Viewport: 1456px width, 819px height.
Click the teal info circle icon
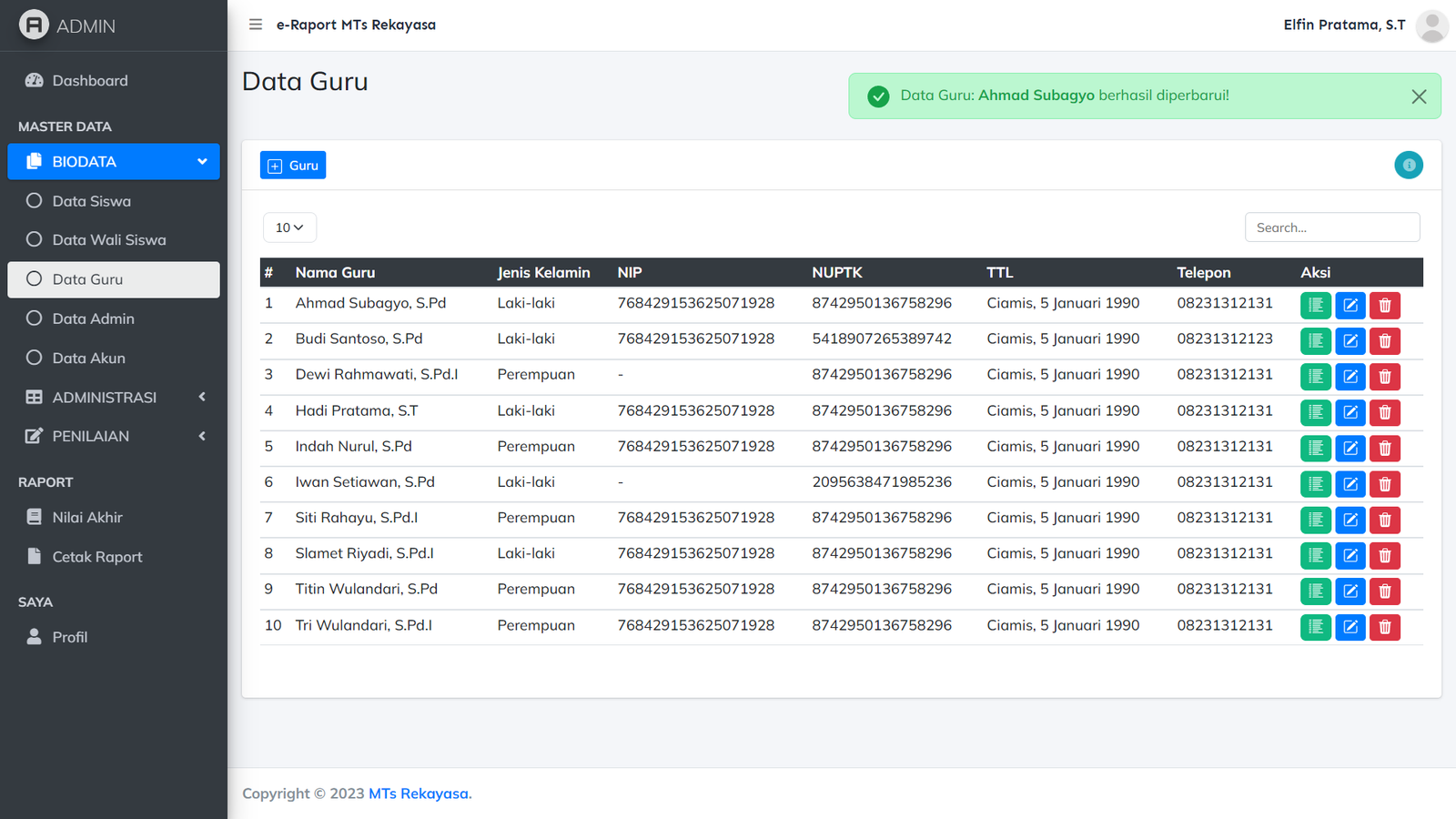click(1408, 165)
